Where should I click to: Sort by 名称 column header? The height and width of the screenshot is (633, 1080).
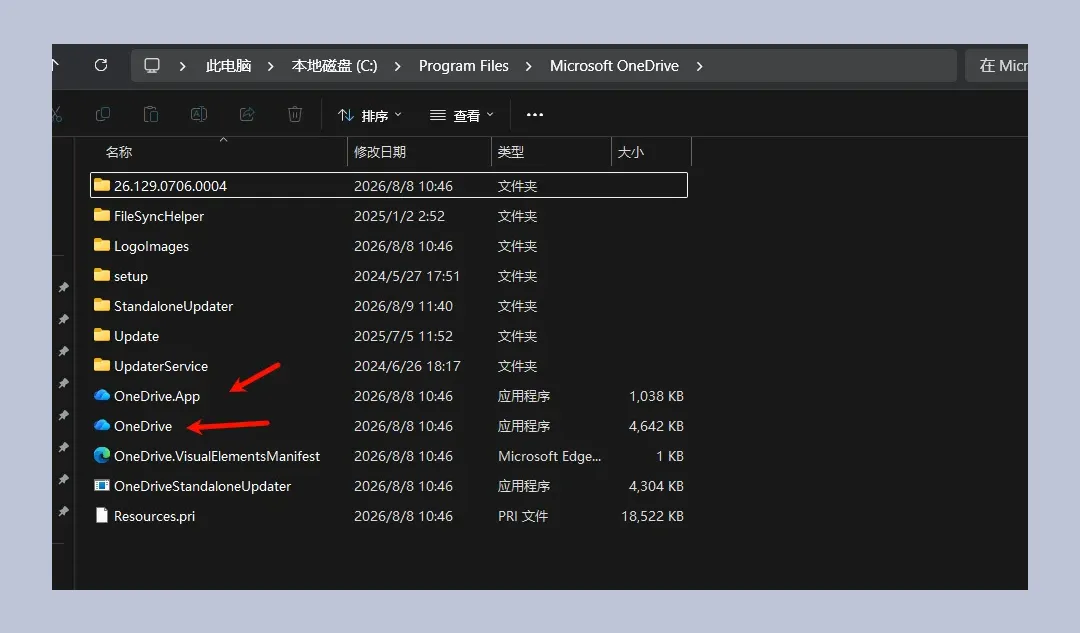118,152
